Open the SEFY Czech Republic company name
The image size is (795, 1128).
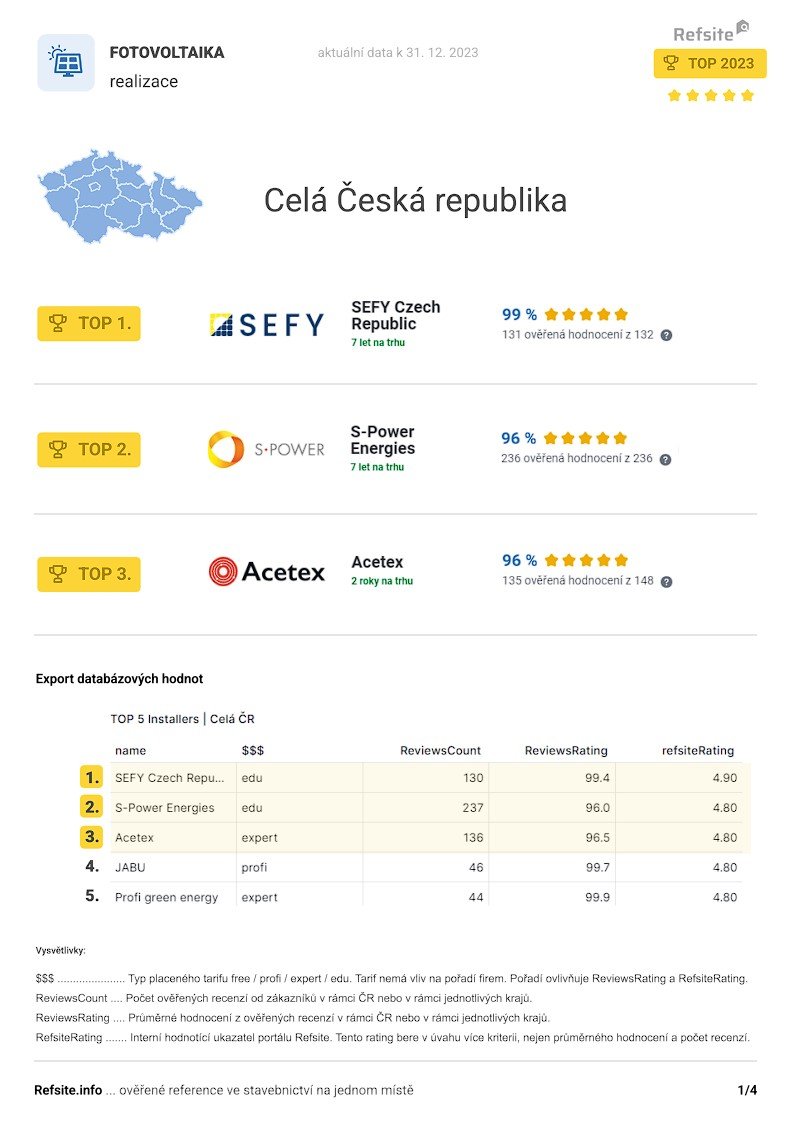[396, 315]
